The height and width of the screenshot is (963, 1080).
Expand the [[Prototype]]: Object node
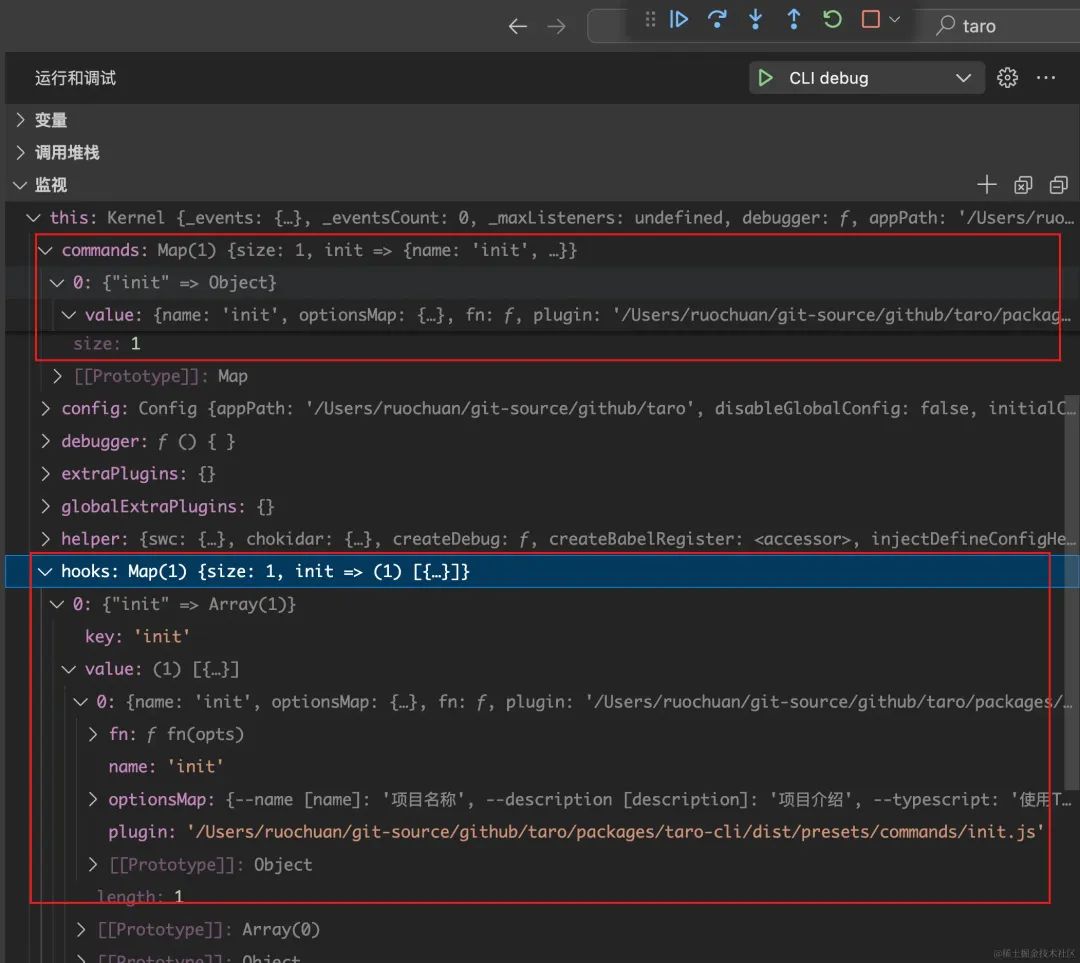[x=93, y=864]
